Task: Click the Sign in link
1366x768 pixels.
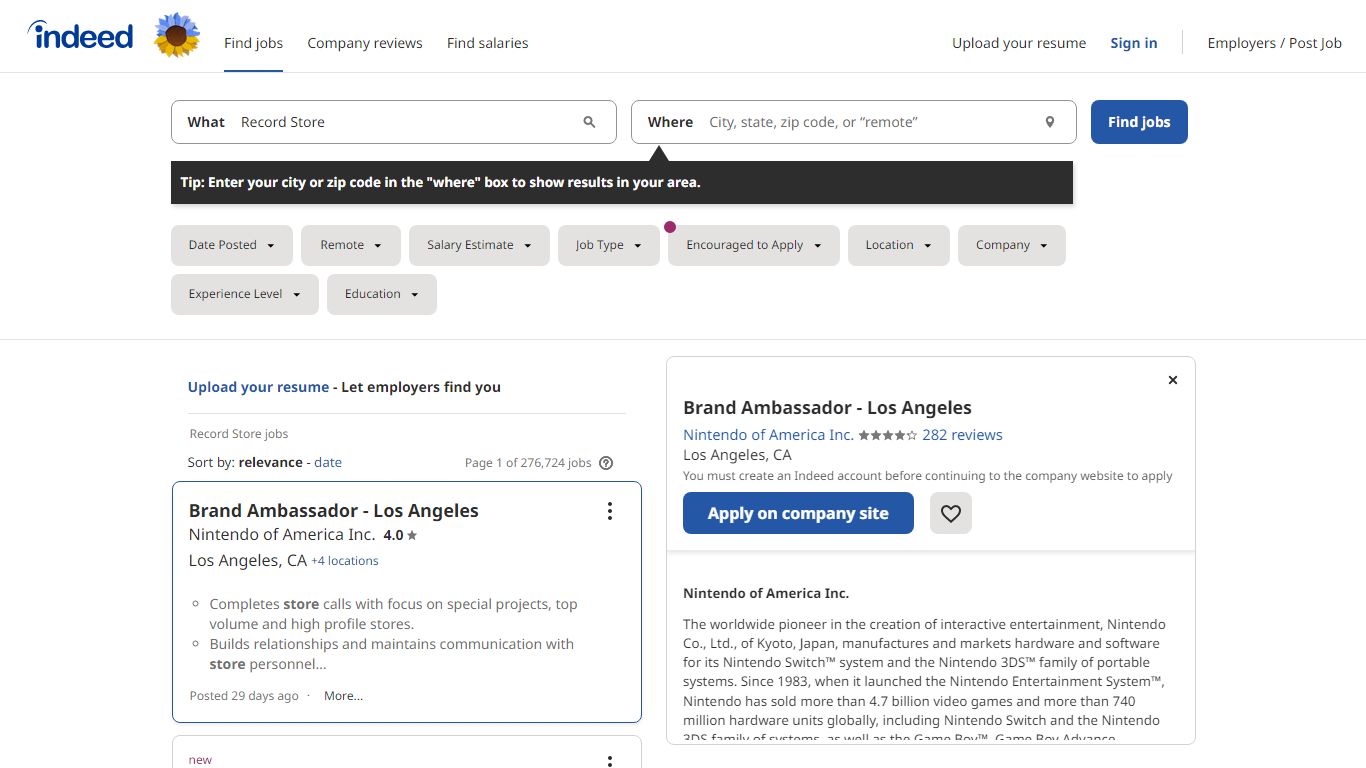Action: [1134, 43]
